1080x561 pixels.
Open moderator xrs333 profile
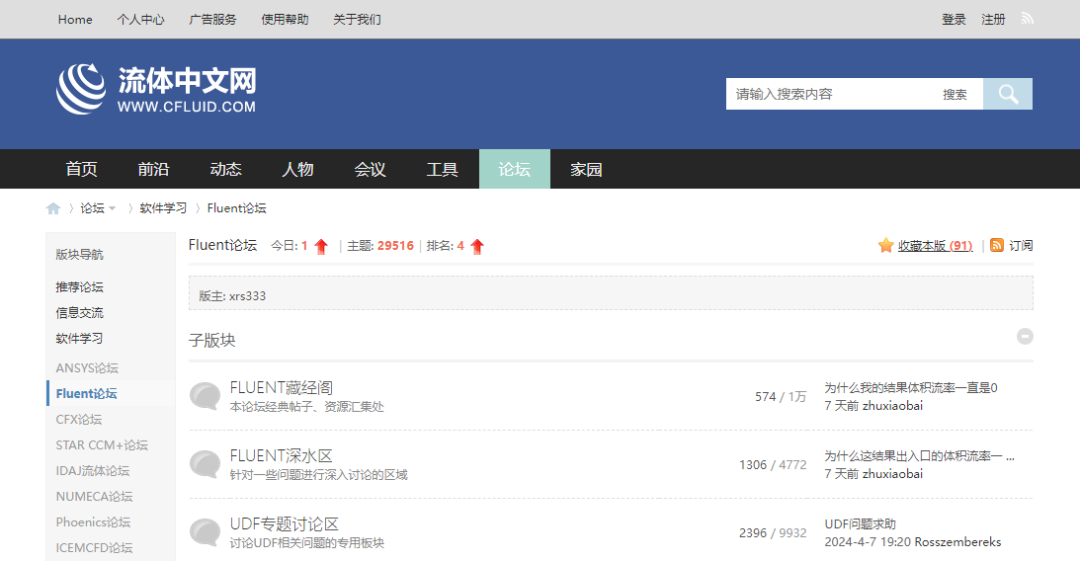[x=247, y=296]
